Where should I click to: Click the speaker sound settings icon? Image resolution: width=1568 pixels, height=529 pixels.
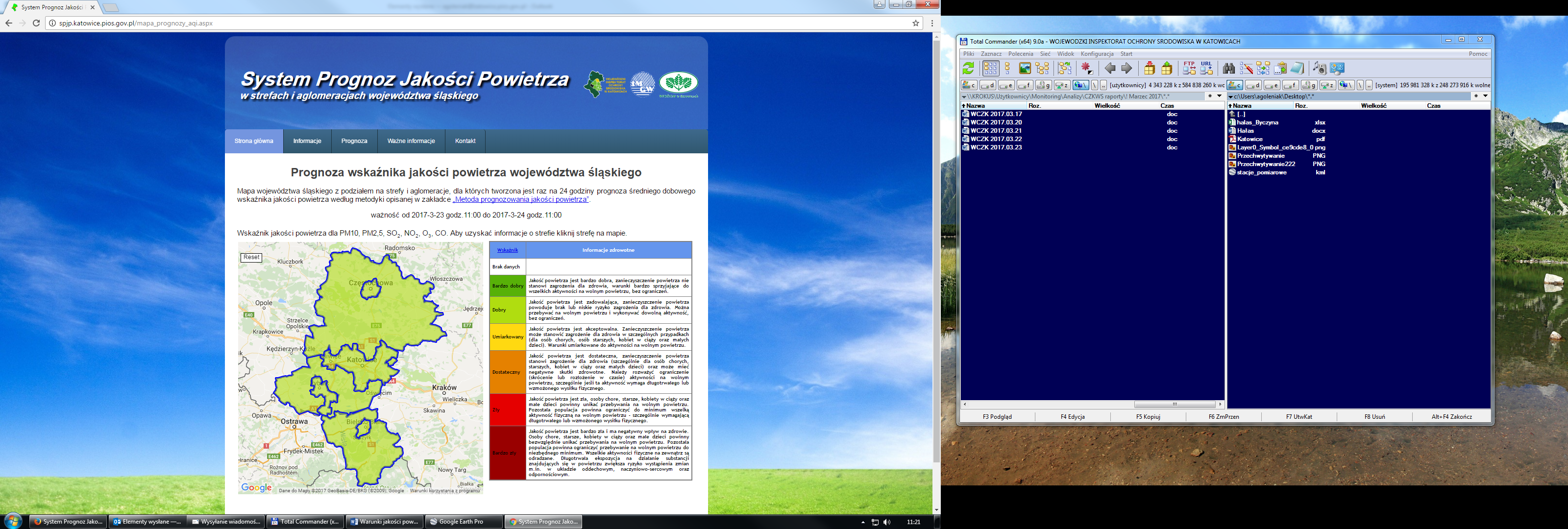[x=1320, y=68]
